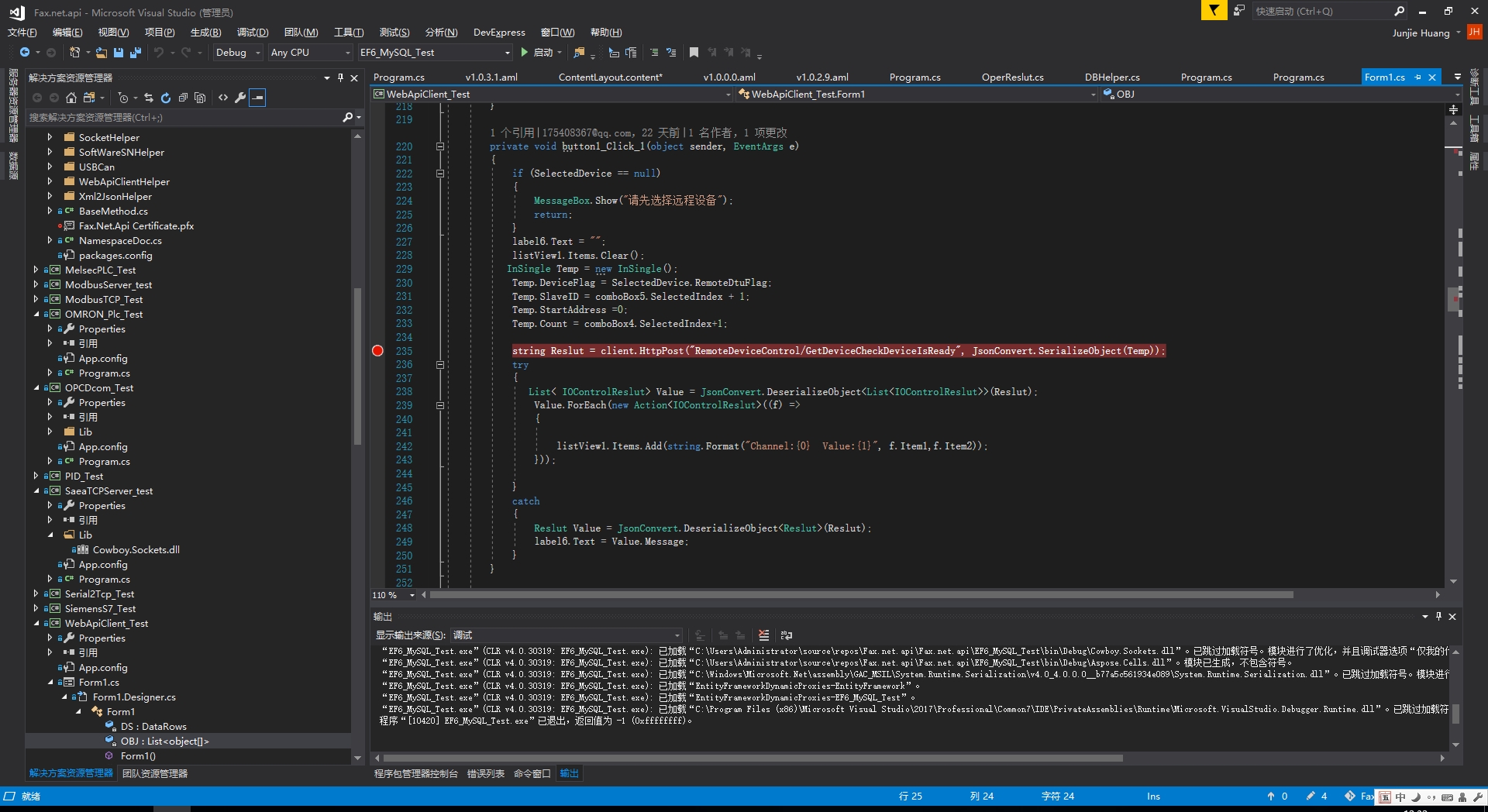Expand the PID_Test project node

click(x=36, y=477)
